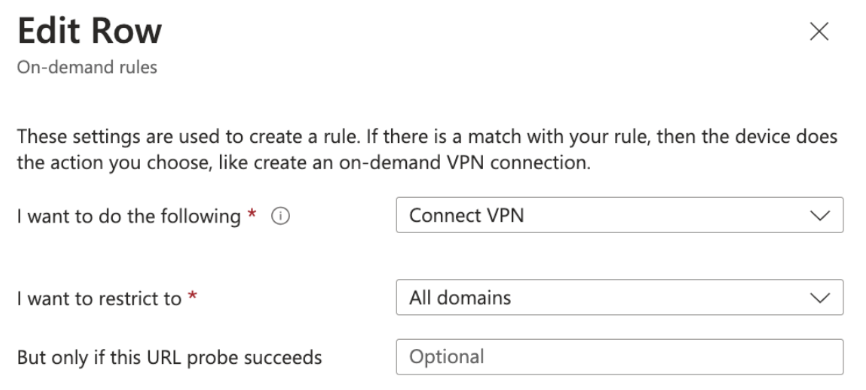Click the red asterisk after 'do the following'
Image resolution: width=866 pixels, height=390 pixels.
[x=252, y=213]
